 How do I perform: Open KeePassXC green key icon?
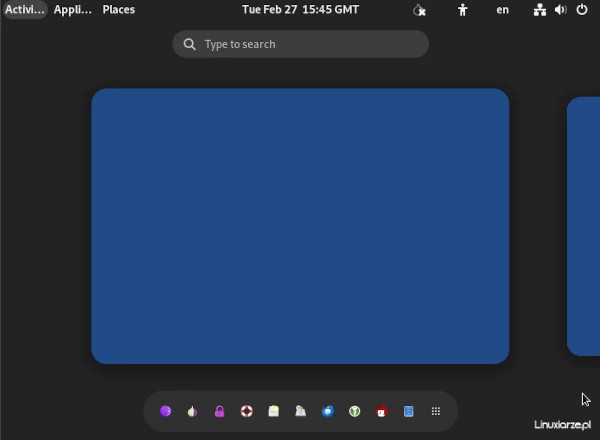point(355,411)
